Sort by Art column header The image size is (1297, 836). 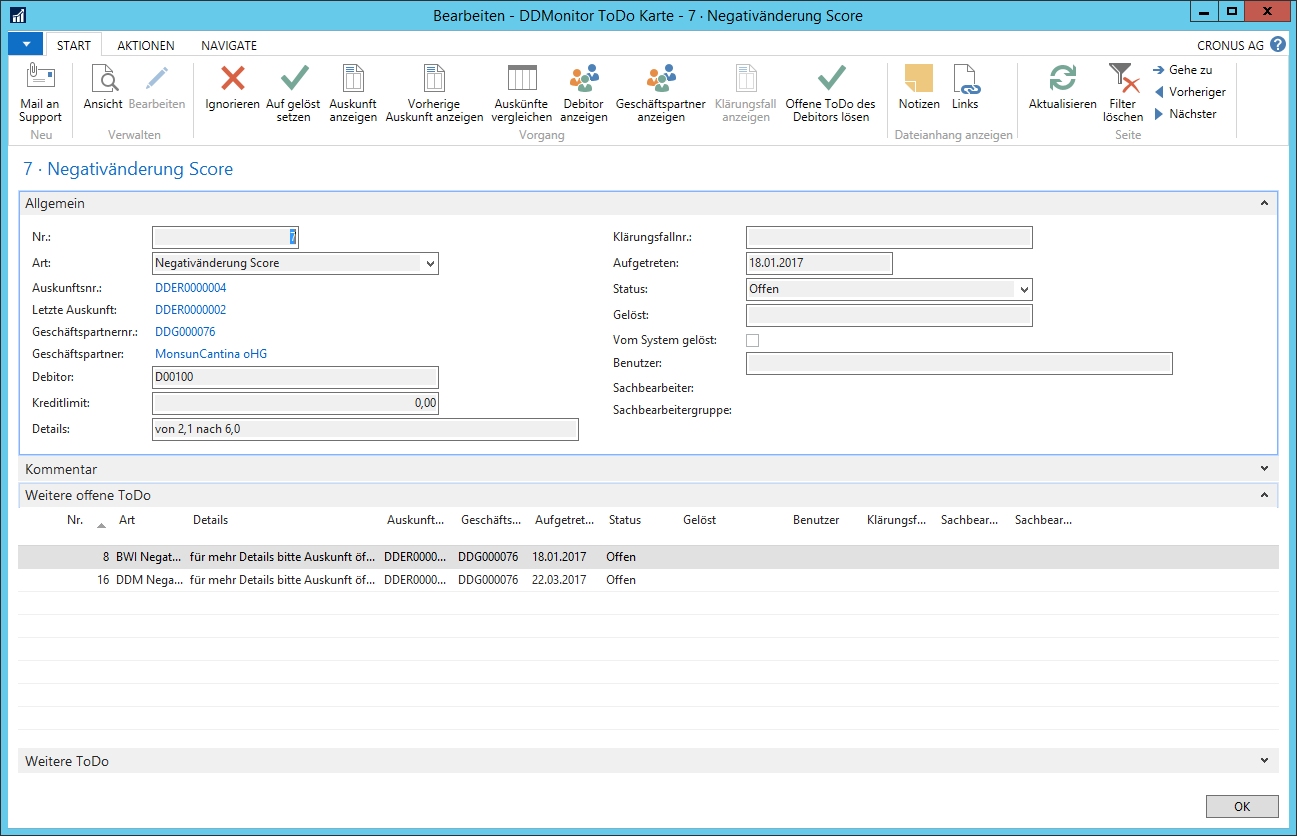pos(127,520)
